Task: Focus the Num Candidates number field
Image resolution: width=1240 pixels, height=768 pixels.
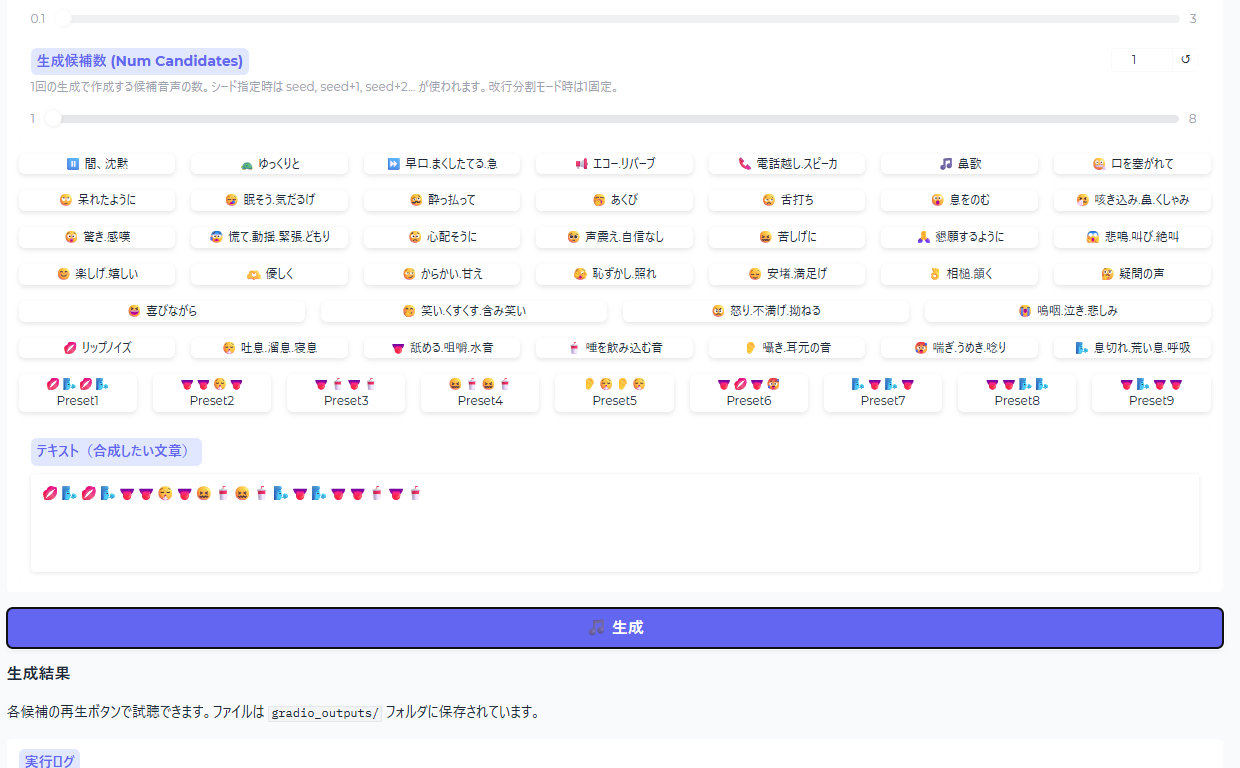Action: pyautogui.click(x=1140, y=60)
